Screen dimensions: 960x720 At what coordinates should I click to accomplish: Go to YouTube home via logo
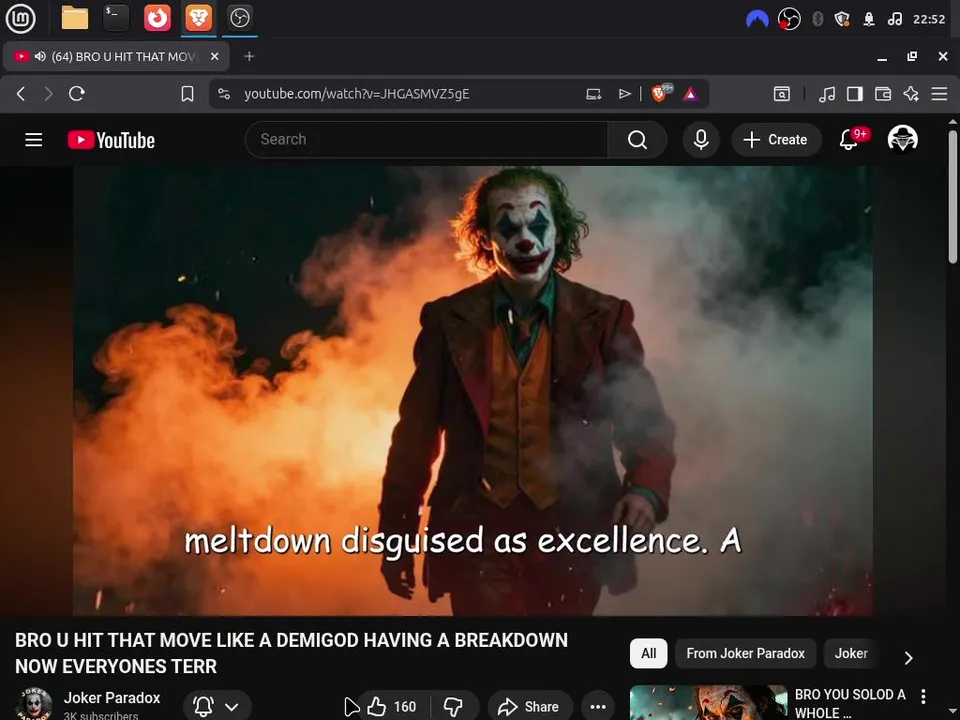[111, 140]
